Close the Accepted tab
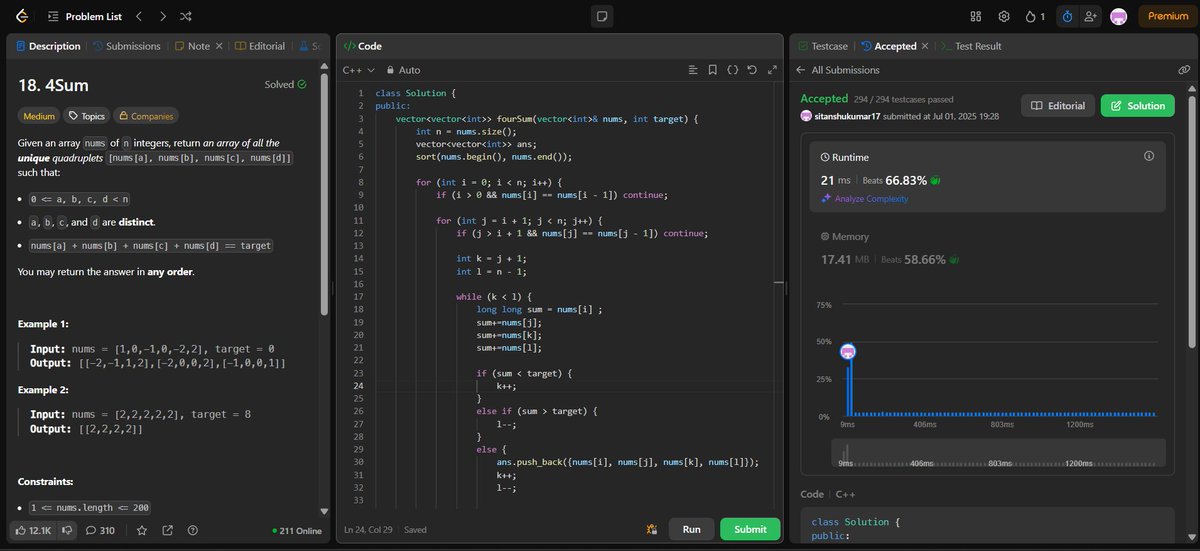 coord(925,46)
